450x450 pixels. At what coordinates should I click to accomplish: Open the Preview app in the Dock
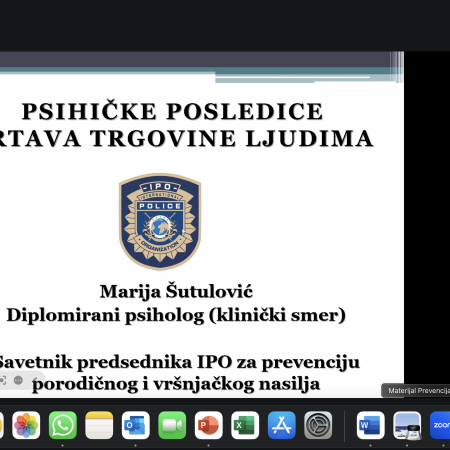[407, 425]
